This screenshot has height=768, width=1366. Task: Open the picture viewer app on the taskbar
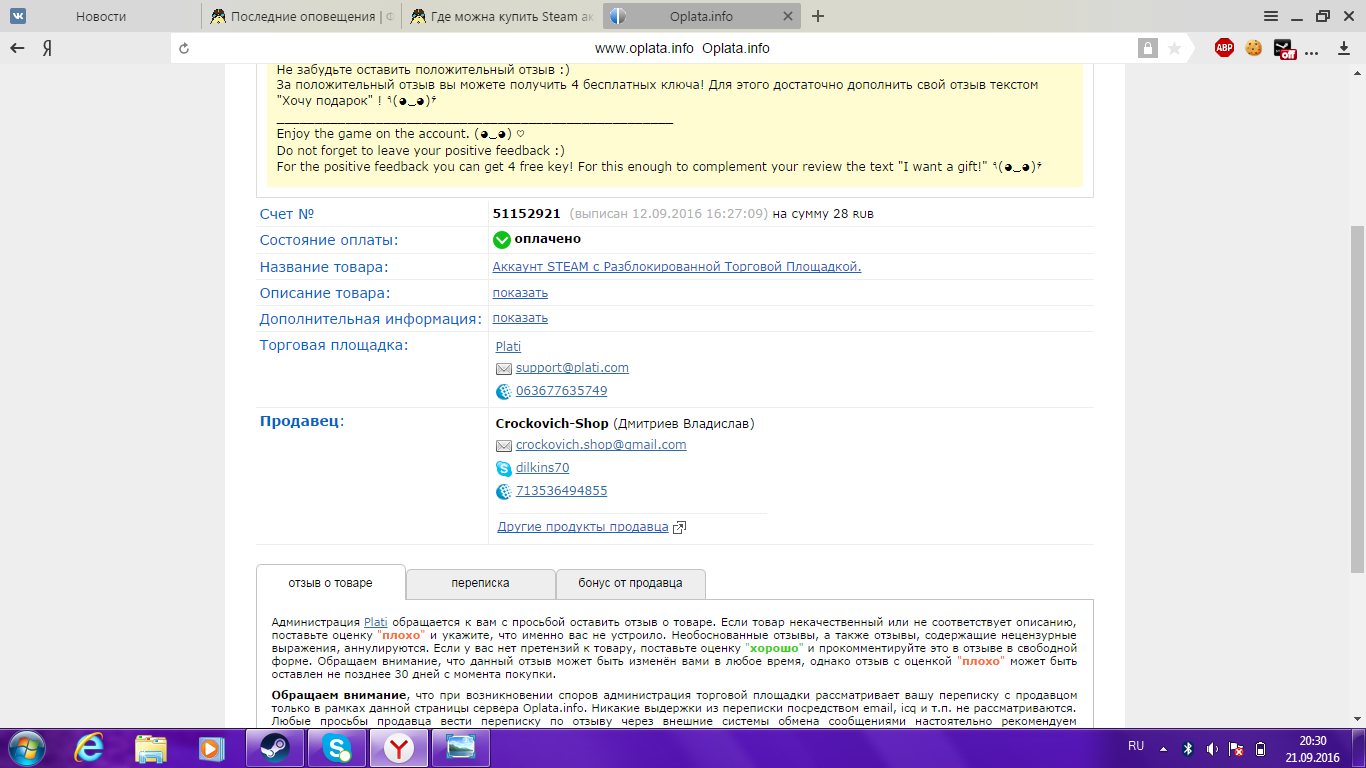pyautogui.click(x=461, y=747)
